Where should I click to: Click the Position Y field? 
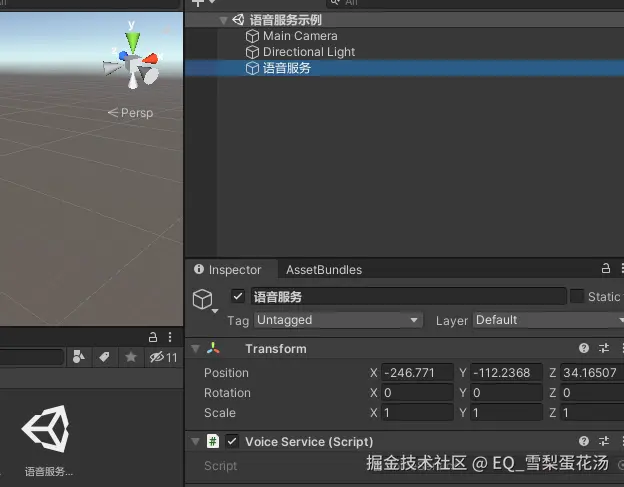506,373
